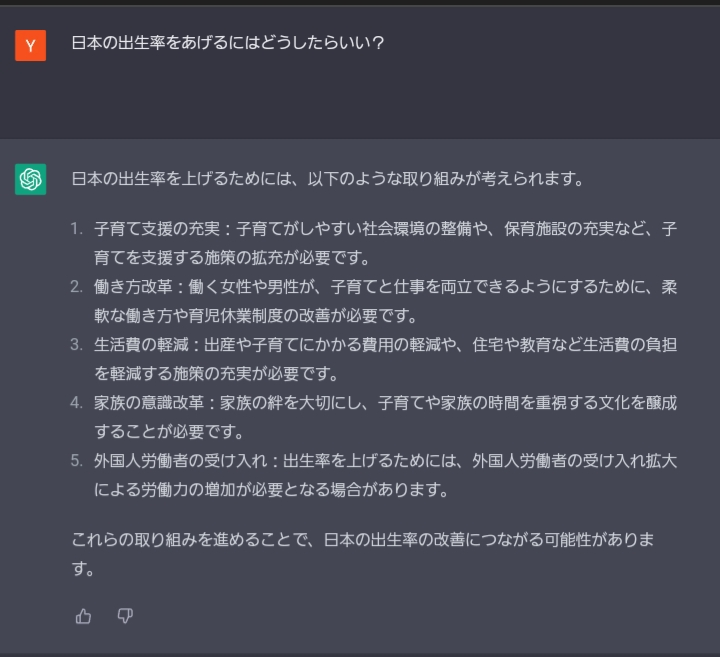The height and width of the screenshot is (657, 720).
Task: Select the 家族の意識改革 list item text
Action: point(385,403)
